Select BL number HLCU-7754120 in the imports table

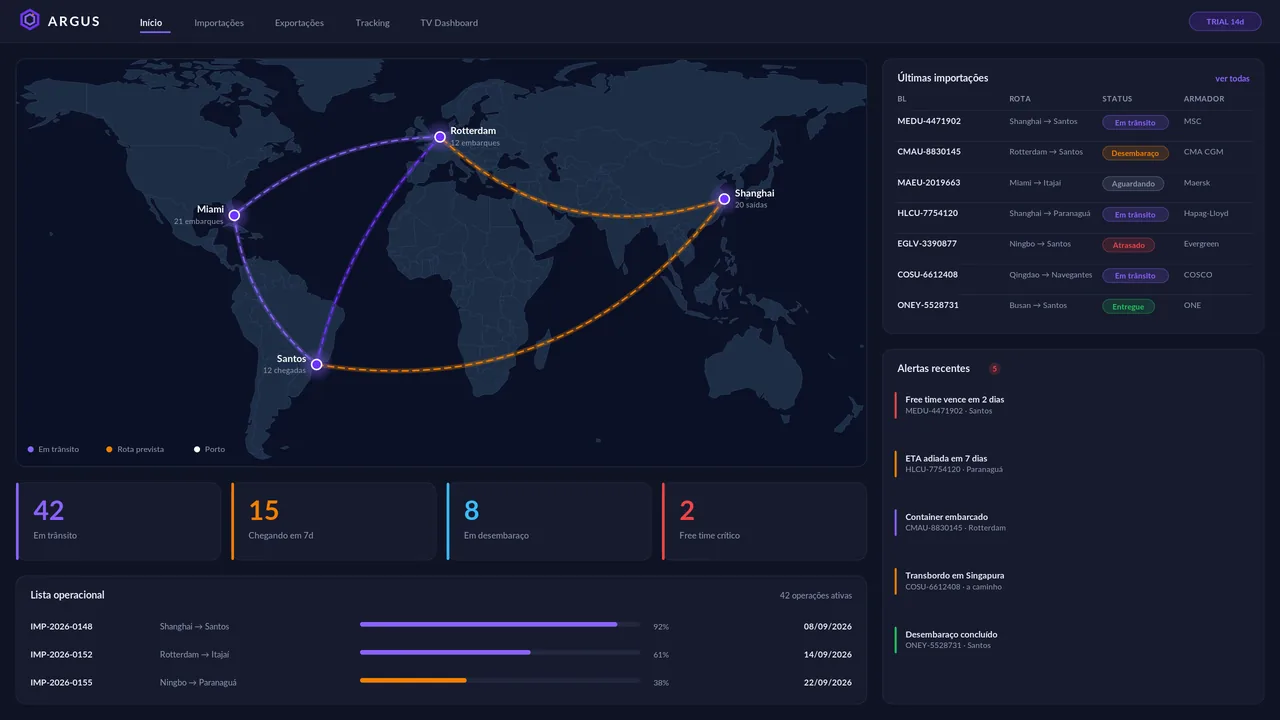928,213
